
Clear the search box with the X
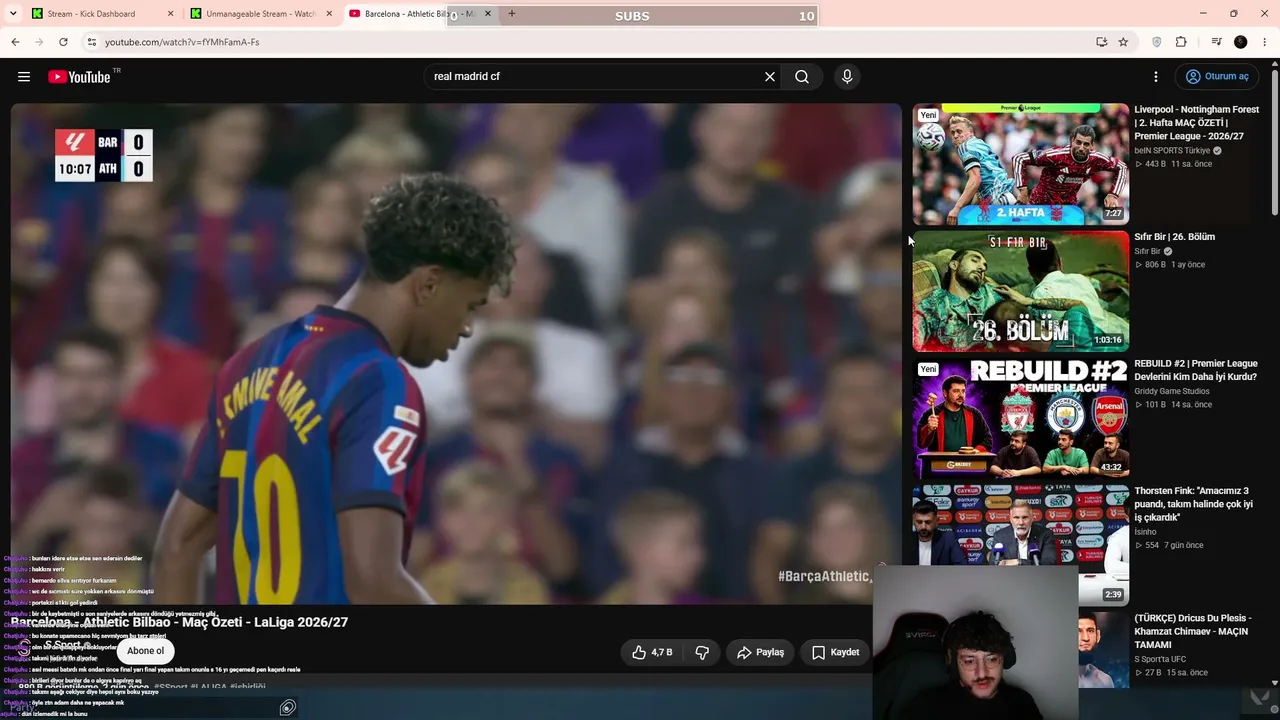pyautogui.click(x=770, y=77)
